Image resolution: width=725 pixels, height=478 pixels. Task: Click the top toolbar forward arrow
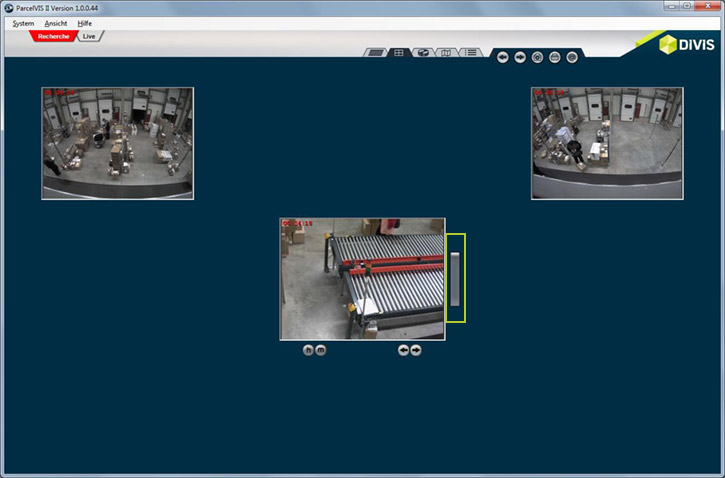click(520, 57)
